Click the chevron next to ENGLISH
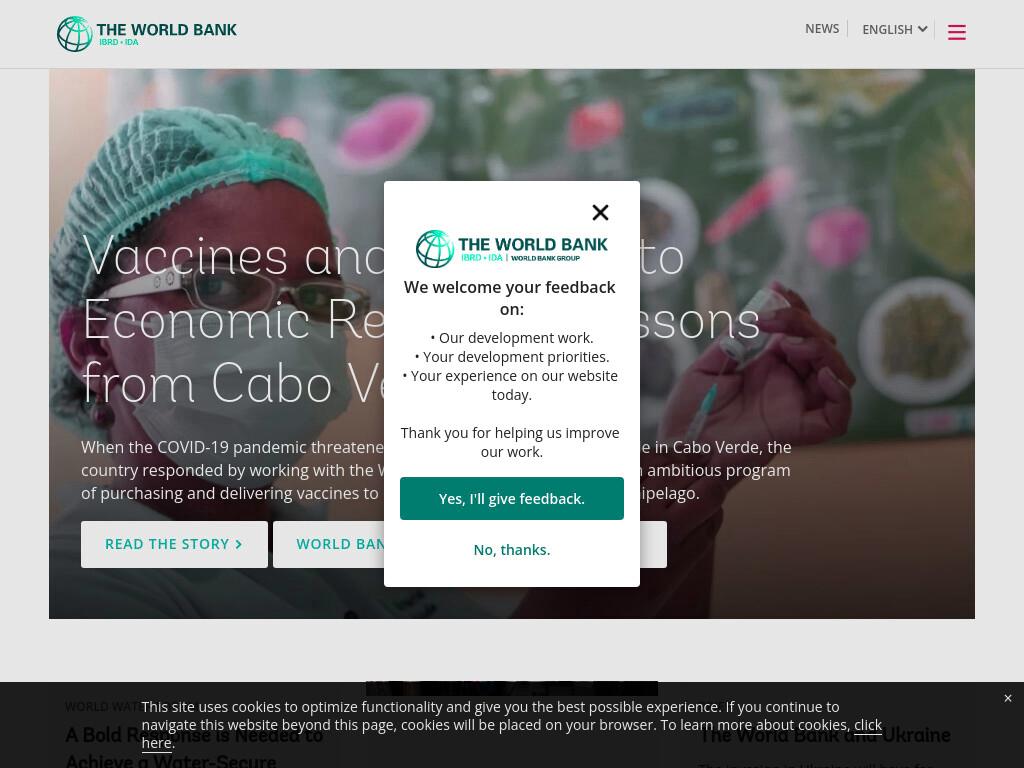The height and width of the screenshot is (768, 1024). (x=922, y=29)
